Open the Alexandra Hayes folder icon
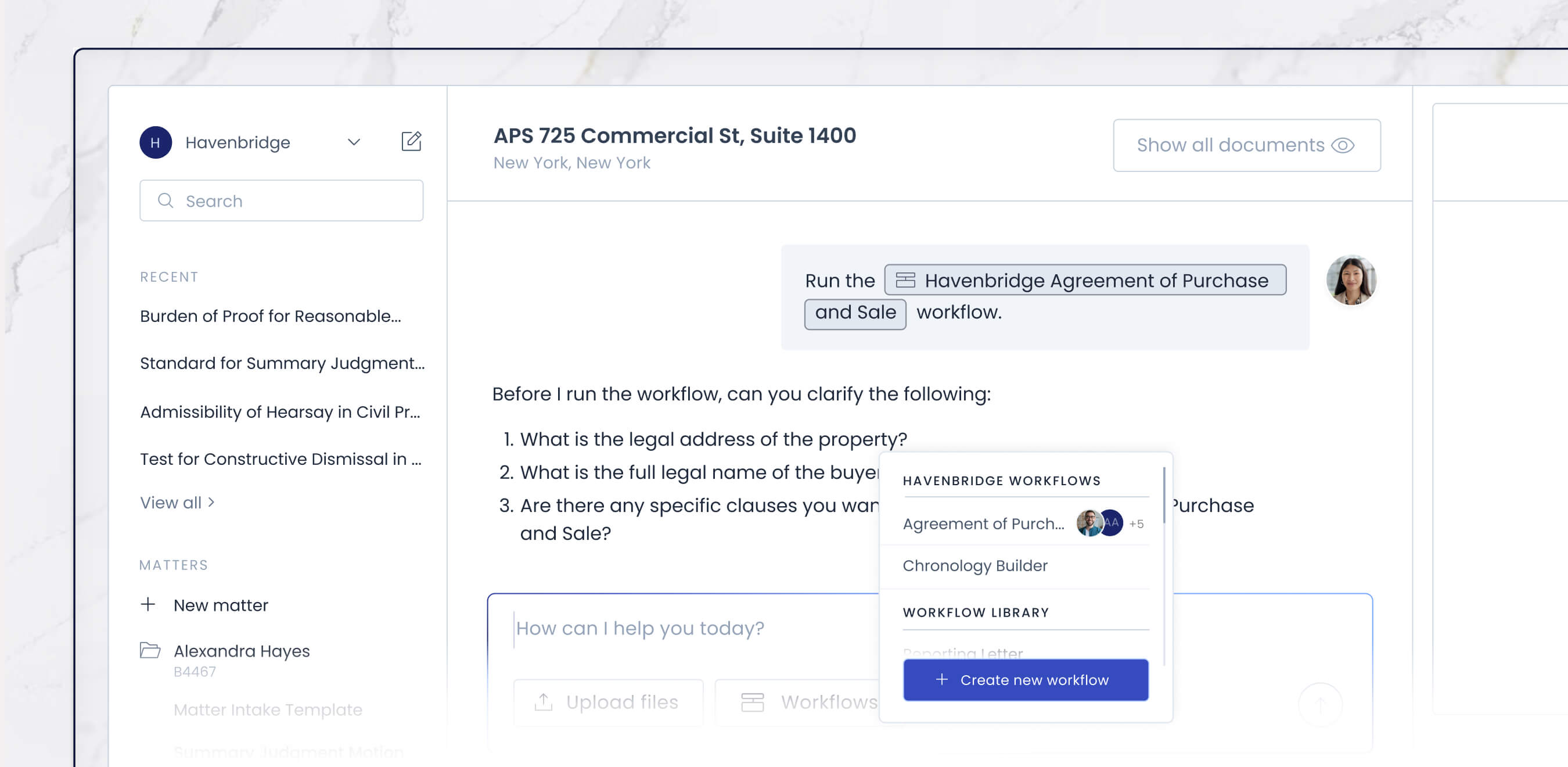Image resolution: width=1568 pixels, height=767 pixels. pos(150,650)
